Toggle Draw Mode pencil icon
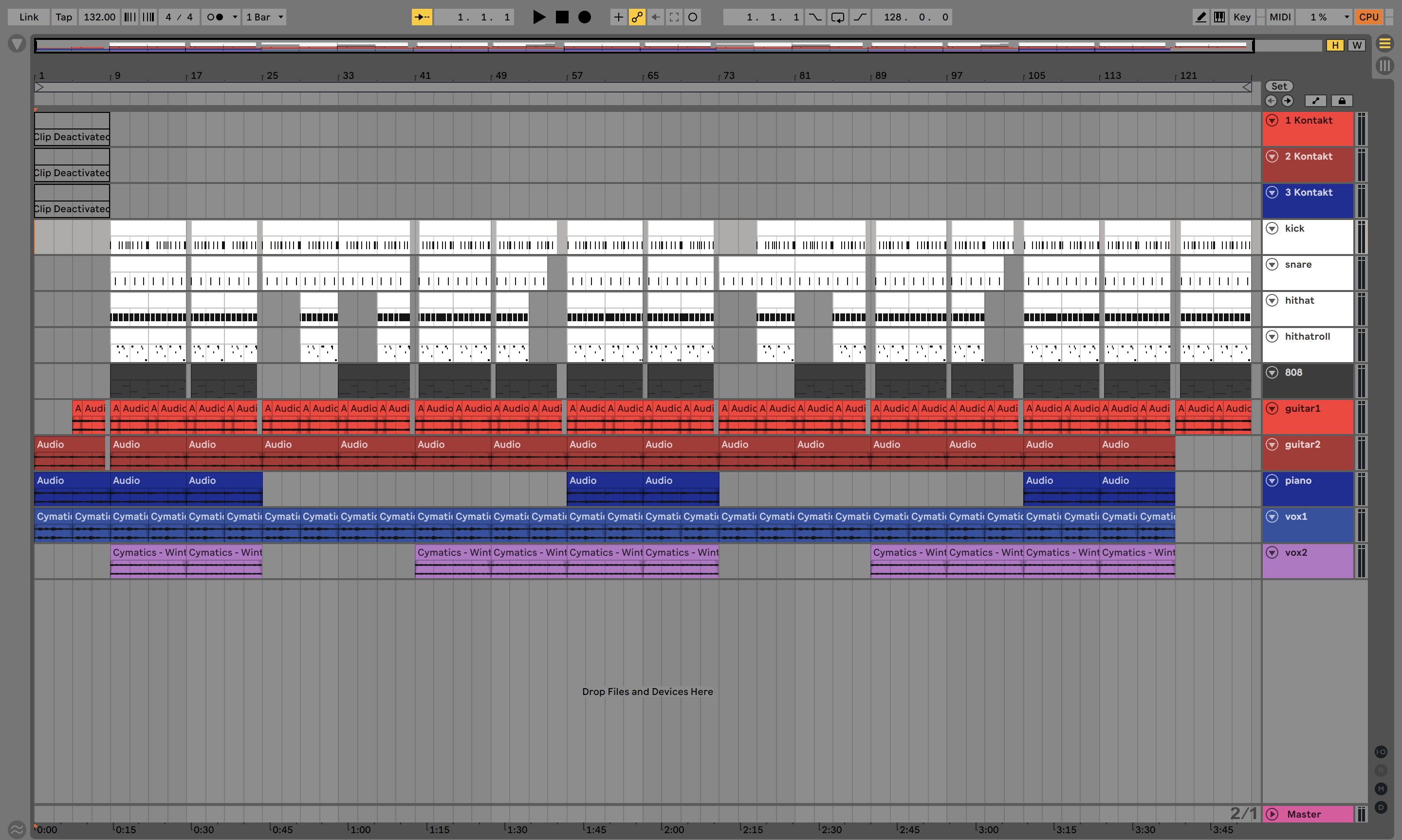The height and width of the screenshot is (840, 1402). click(1200, 17)
